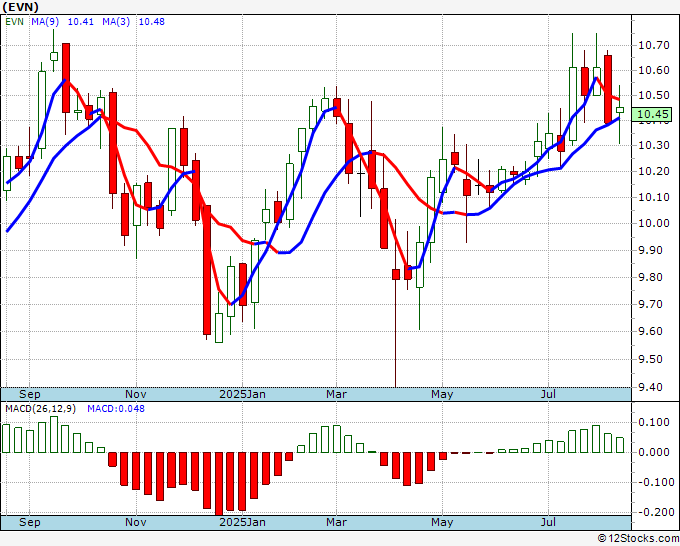The height and width of the screenshot is (546, 680).
Task: Open the ©12Stocks.com credit link
Action: 638,538
